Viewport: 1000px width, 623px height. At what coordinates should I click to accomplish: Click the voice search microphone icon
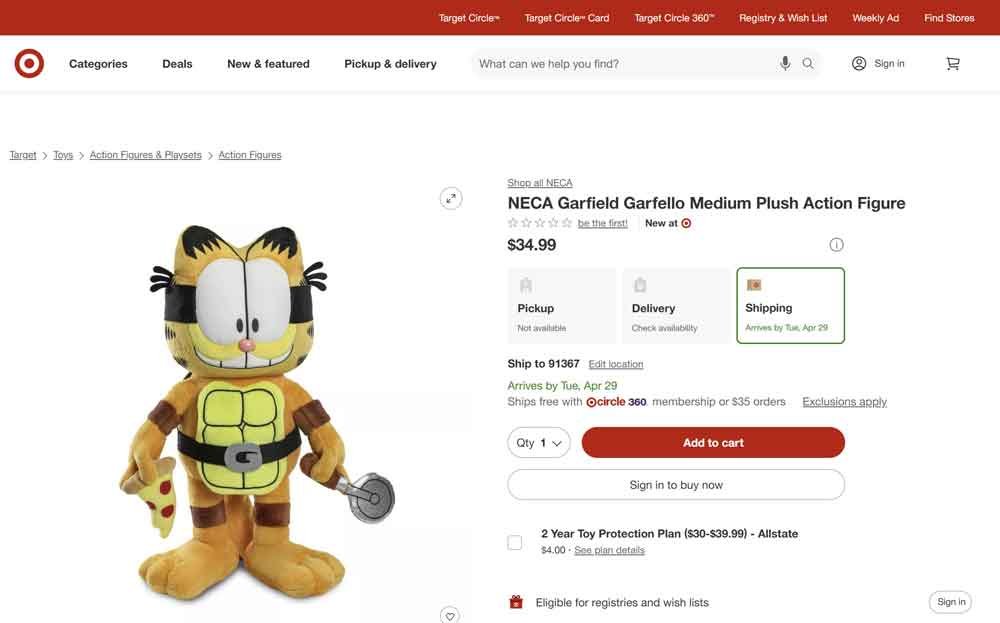784,63
